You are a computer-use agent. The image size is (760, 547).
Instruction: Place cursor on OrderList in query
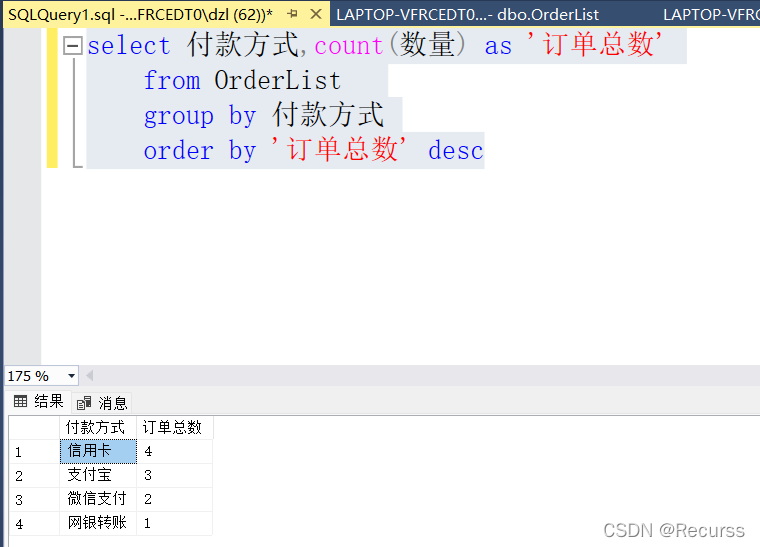pyautogui.click(x=277, y=80)
